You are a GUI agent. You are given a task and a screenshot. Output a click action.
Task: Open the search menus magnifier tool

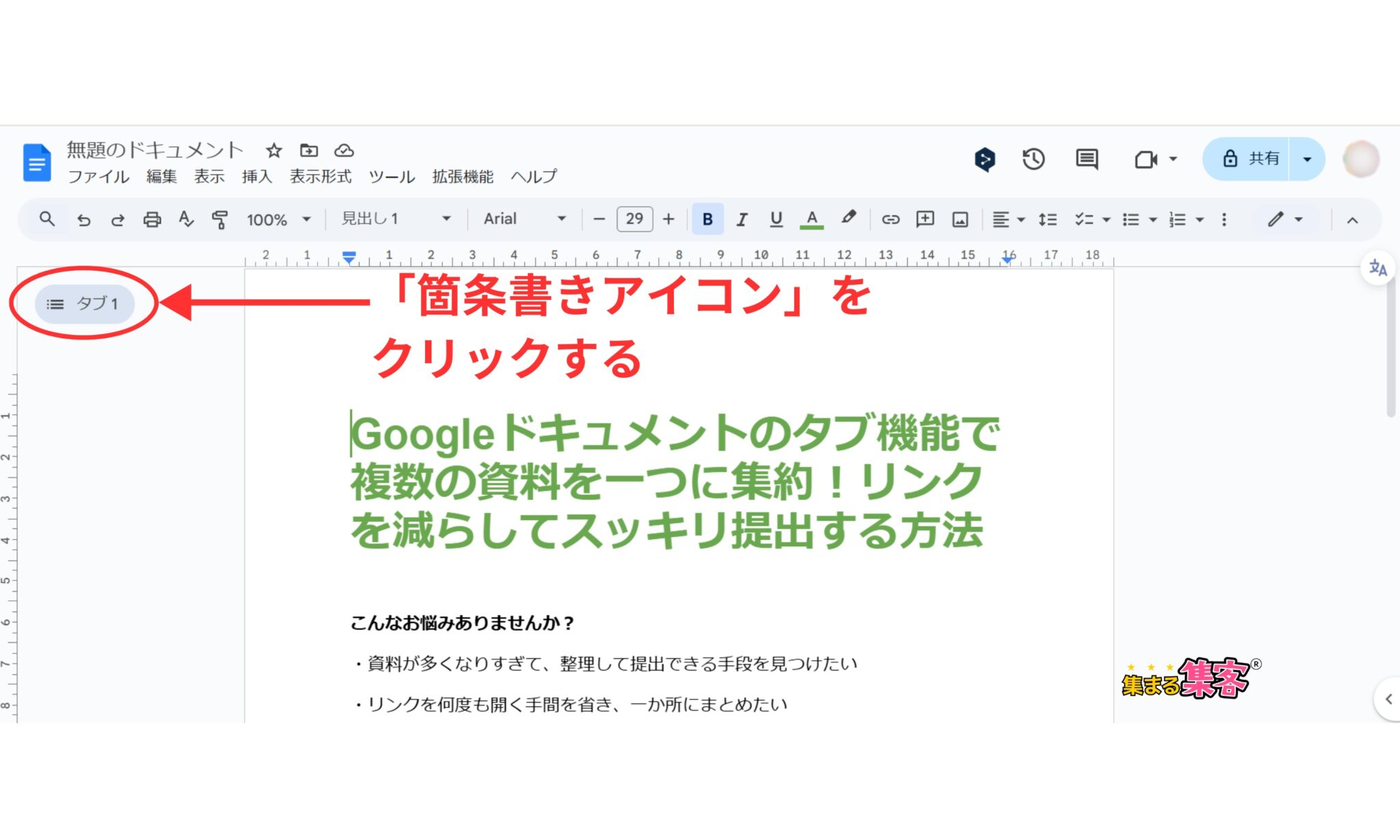tap(46, 219)
